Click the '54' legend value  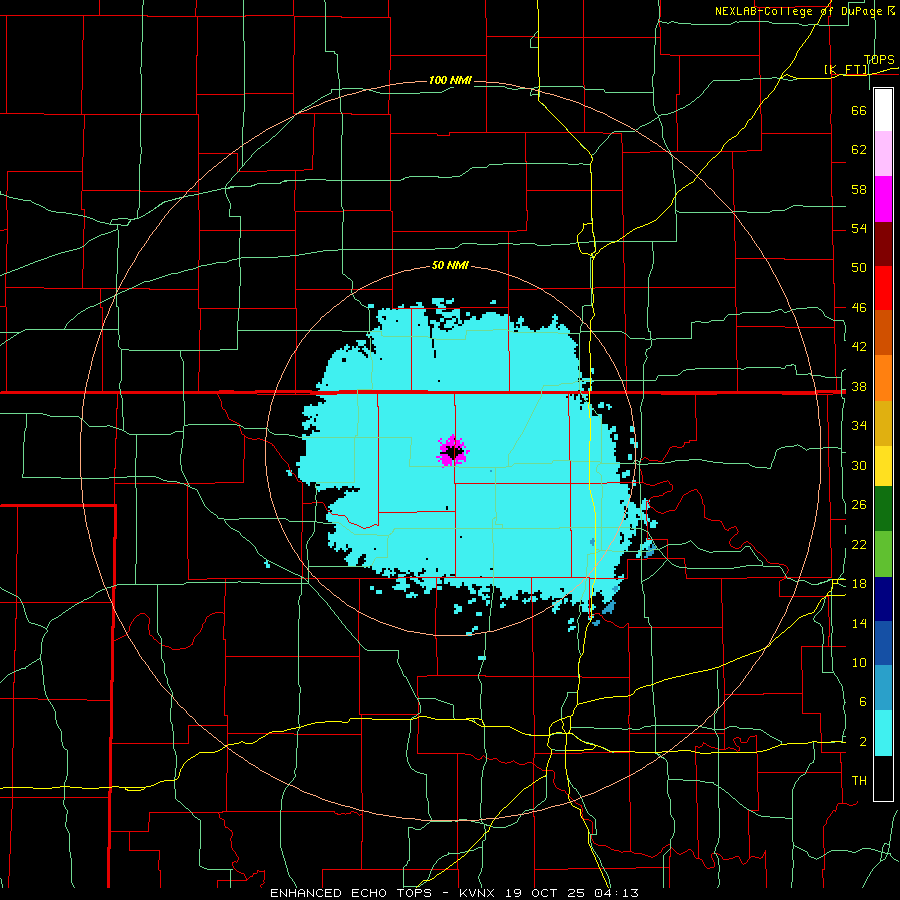859,228
